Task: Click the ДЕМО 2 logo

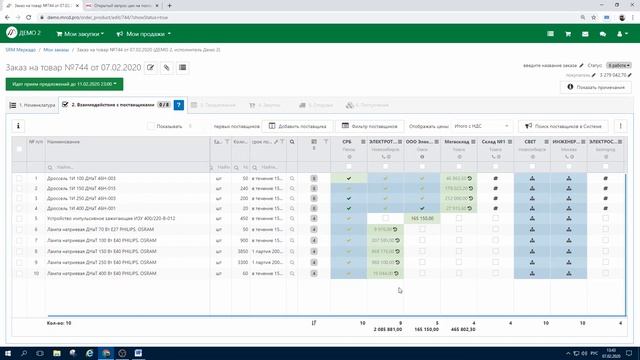Action: [23, 33]
